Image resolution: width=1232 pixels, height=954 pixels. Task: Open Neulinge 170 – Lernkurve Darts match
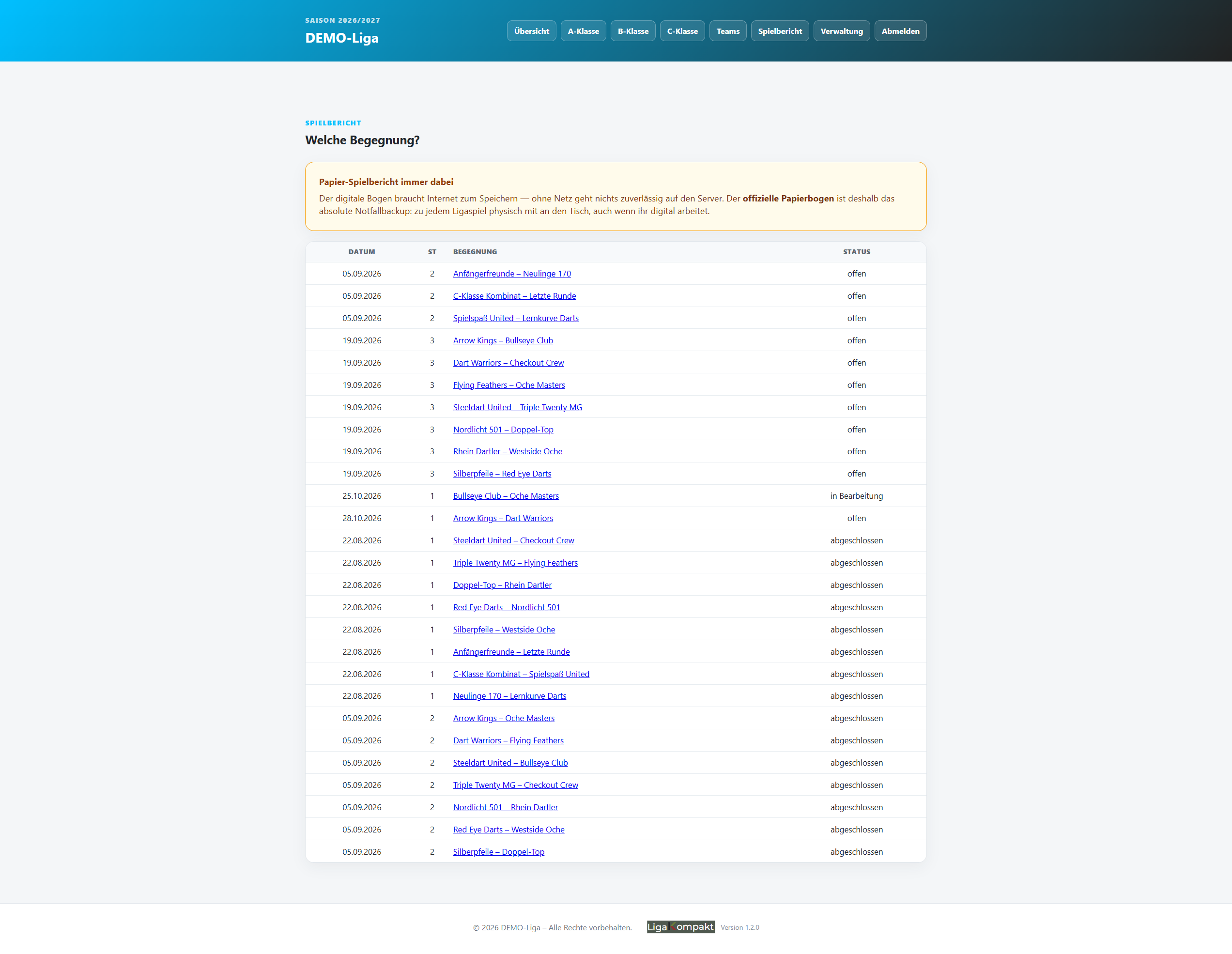(x=509, y=696)
